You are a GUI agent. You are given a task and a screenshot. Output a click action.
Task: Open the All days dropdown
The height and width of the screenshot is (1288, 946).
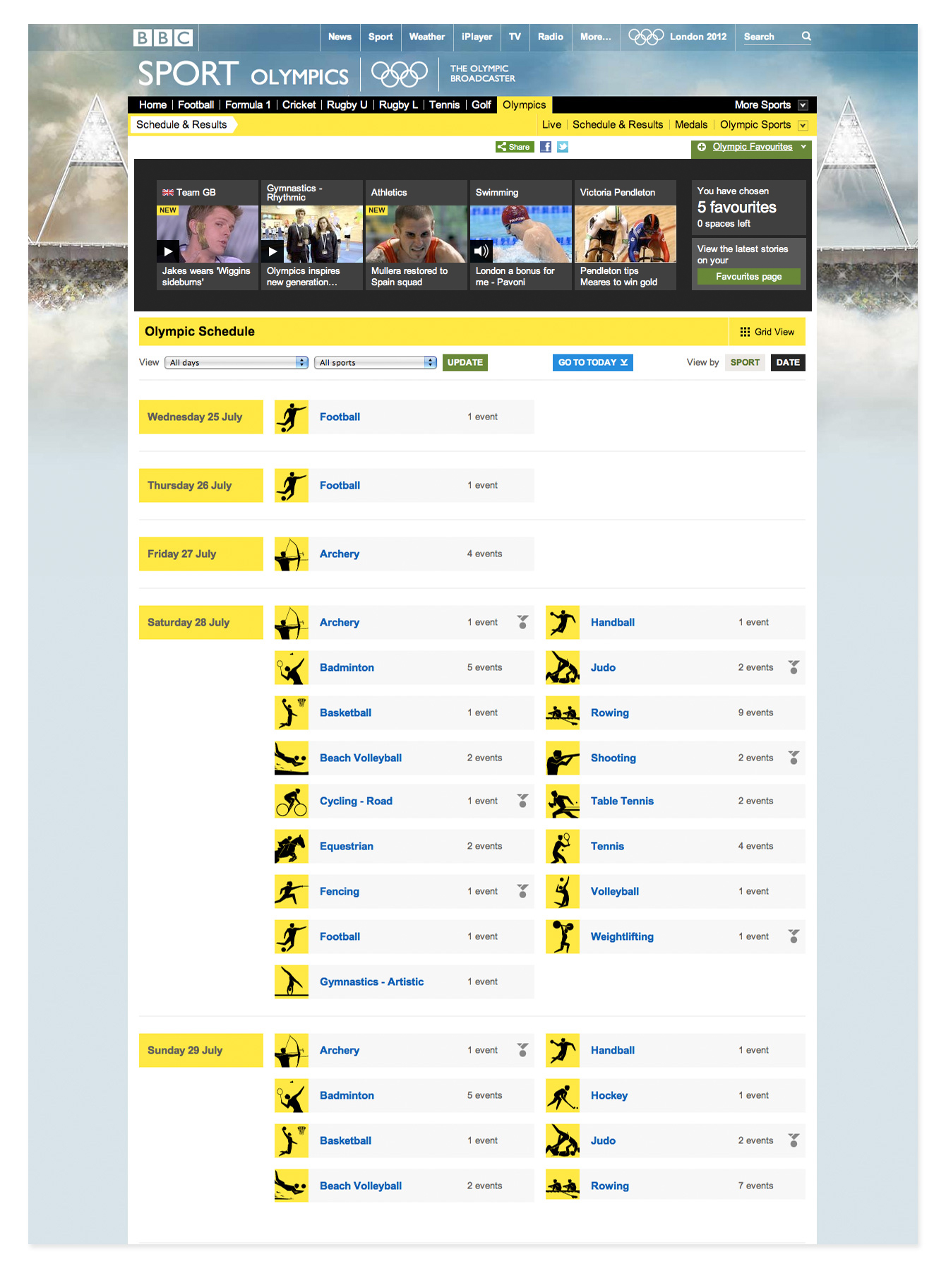tap(236, 362)
